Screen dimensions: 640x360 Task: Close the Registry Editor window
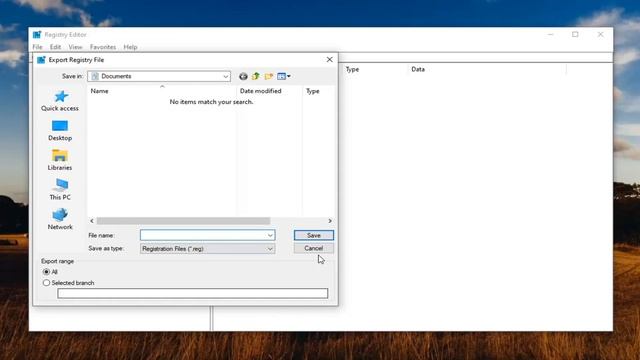pyautogui.click(x=600, y=35)
